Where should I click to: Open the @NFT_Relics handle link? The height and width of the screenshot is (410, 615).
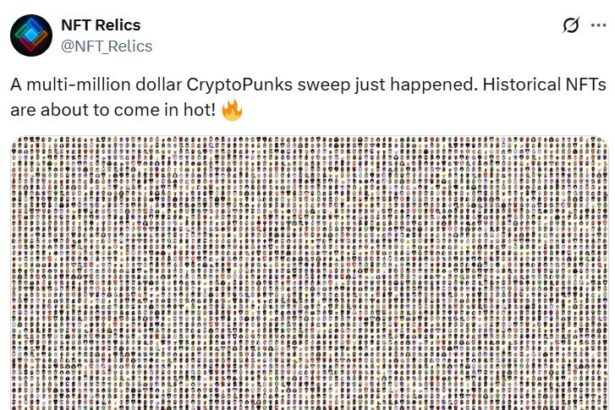[x=108, y=45]
